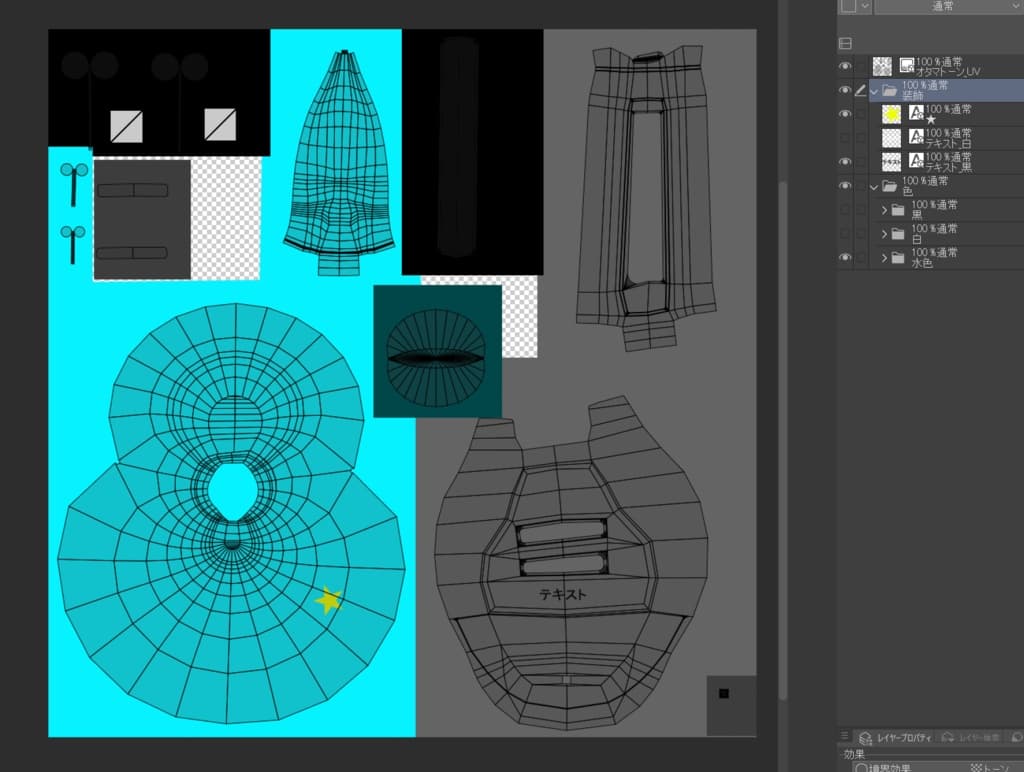Switch to the レイヤー検索 tab
Screen dimensions: 1024x772
click(972, 738)
